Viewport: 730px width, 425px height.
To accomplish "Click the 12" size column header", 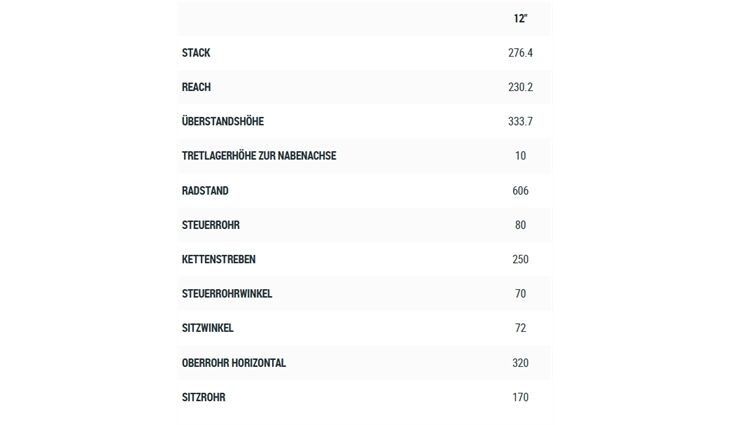I will [520, 19].
